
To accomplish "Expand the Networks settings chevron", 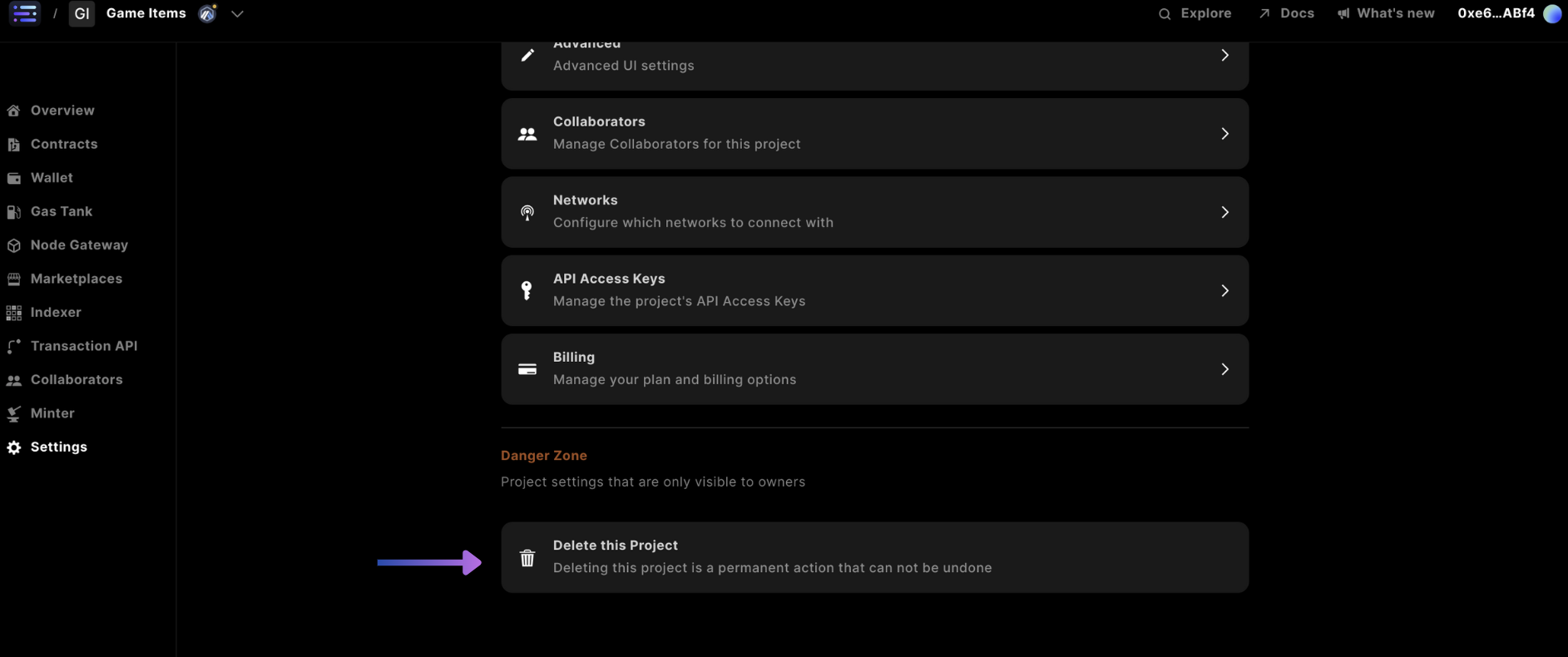I will click(1224, 212).
